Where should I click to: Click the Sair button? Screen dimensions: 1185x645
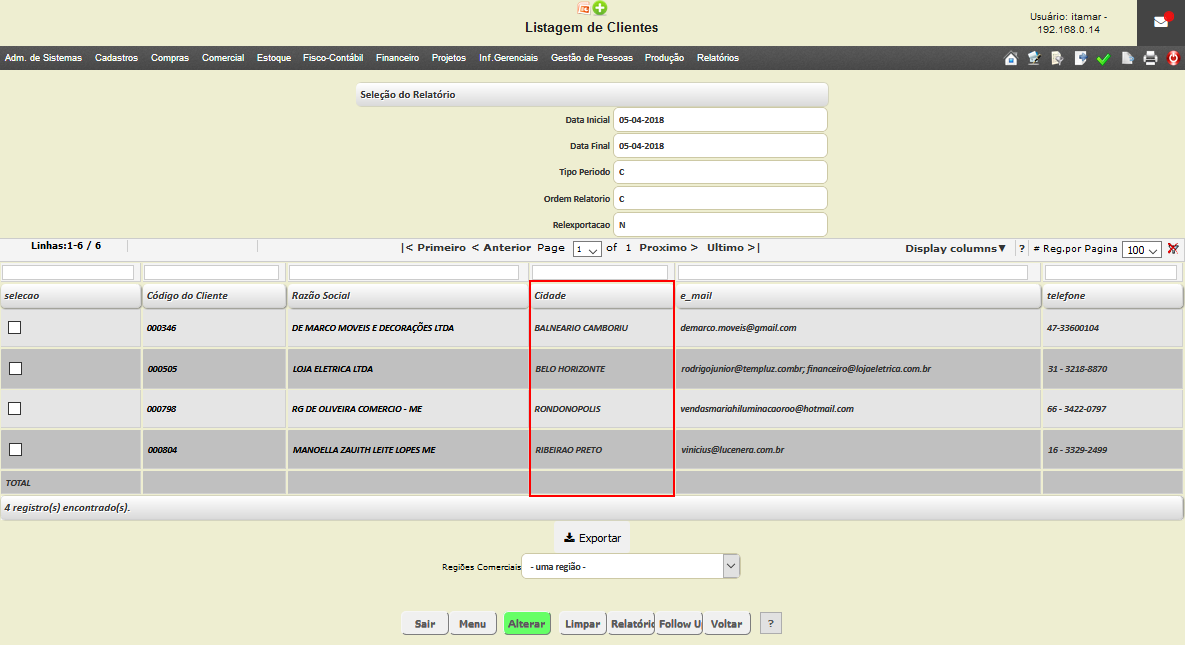pos(425,624)
